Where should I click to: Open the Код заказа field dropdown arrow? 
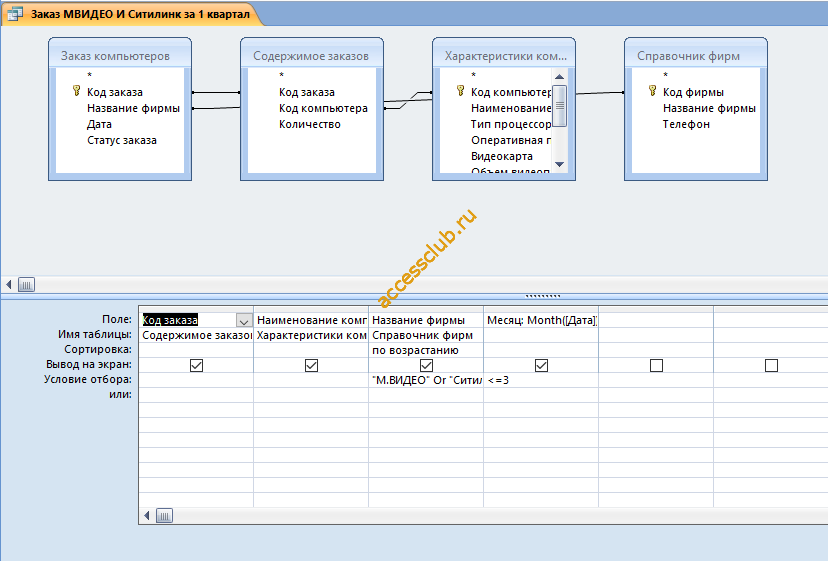click(x=243, y=320)
